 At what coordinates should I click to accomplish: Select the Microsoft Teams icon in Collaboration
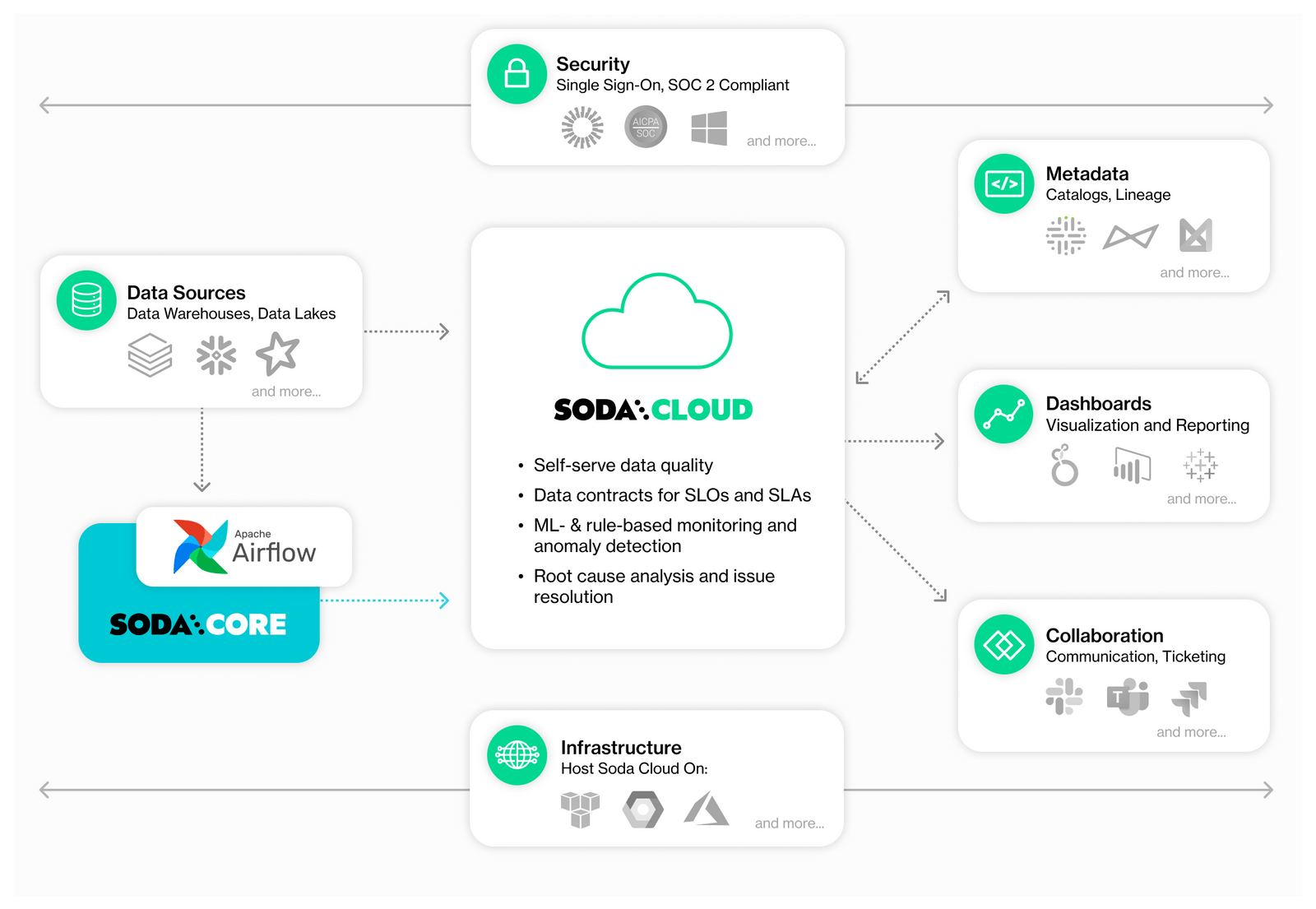click(x=1127, y=697)
